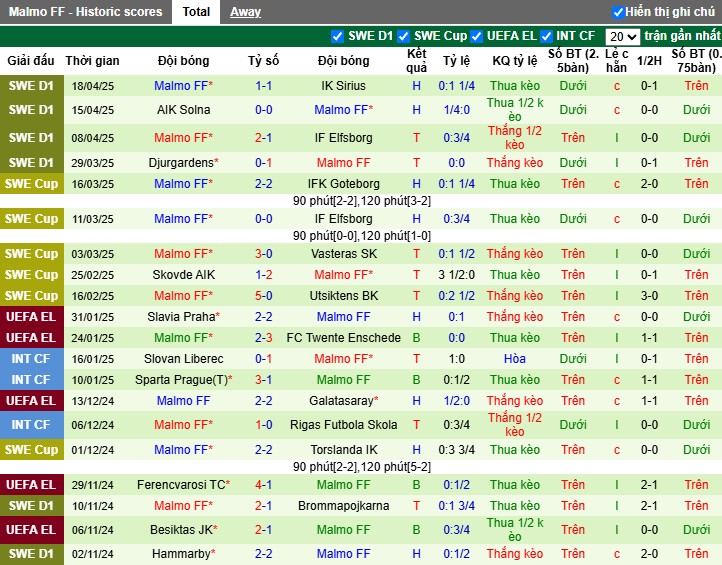Open Rigas Futbola Skola team link
722x565 pixels.
344,425
